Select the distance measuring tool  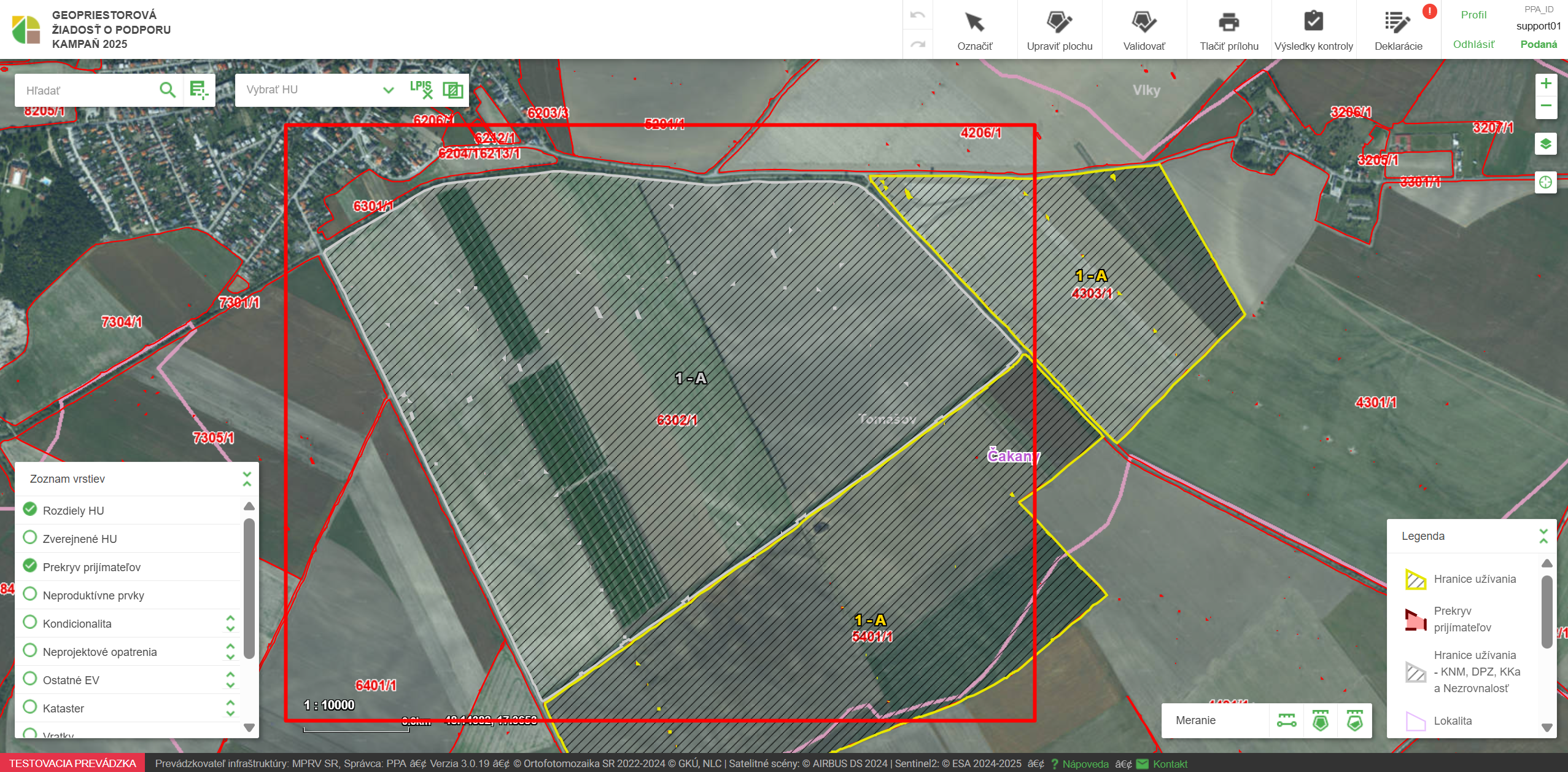tap(1286, 720)
